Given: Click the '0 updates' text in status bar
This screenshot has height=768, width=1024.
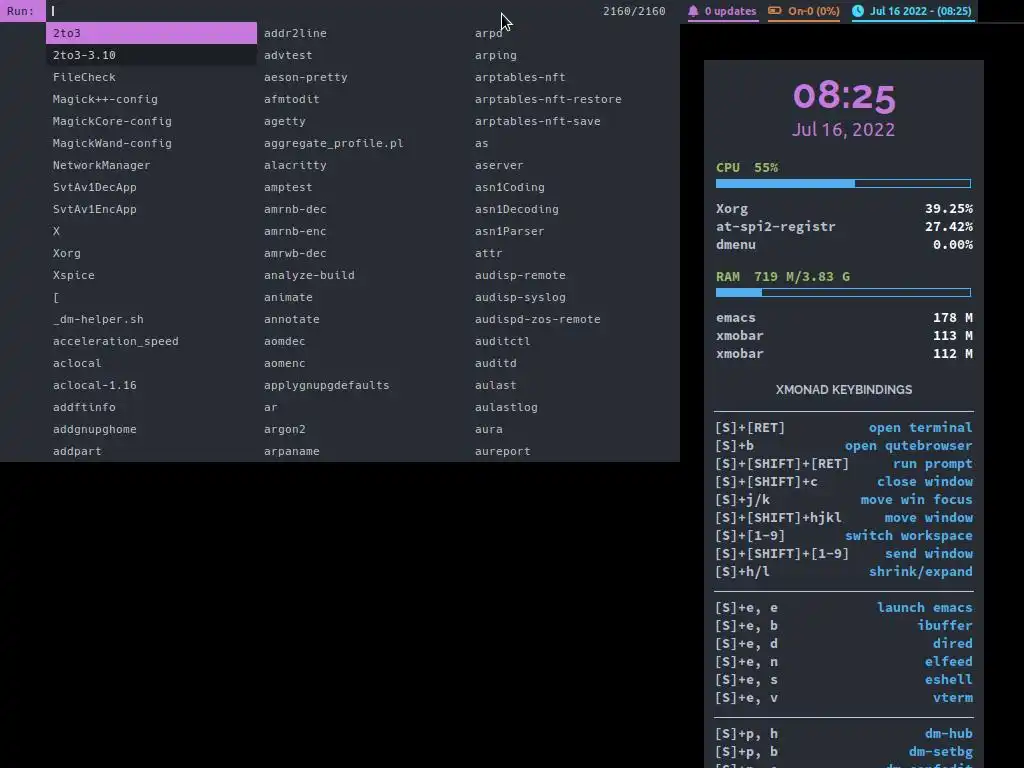Looking at the screenshot, I should click(x=730, y=11).
